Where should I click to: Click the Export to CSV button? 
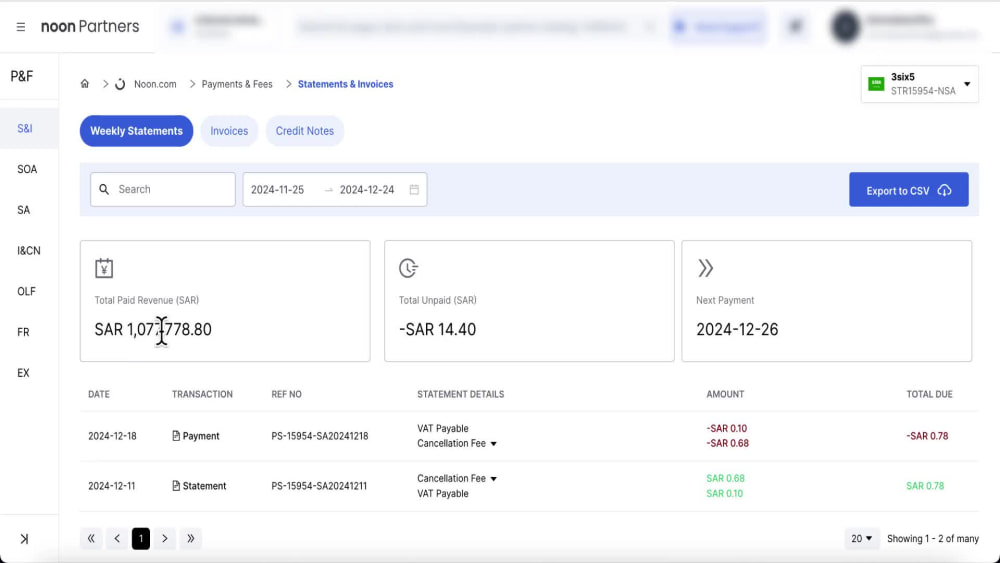coord(909,190)
